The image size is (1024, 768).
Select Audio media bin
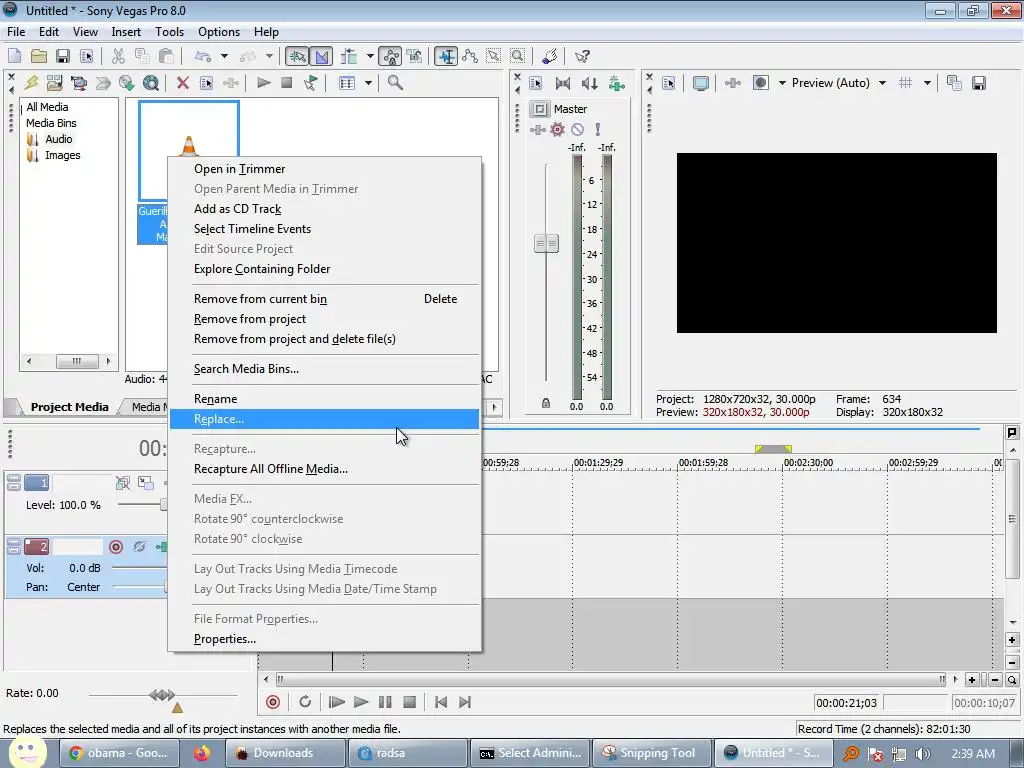[58, 139]
